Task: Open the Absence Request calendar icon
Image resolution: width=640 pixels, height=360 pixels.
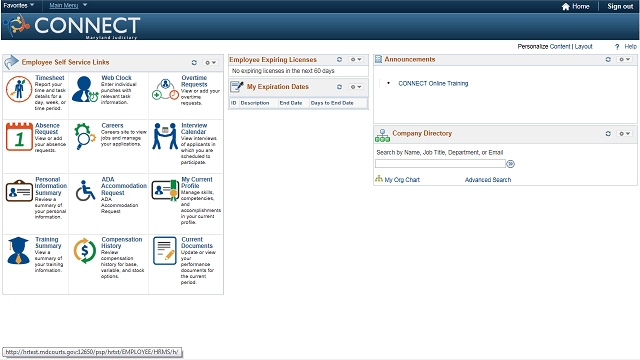Action: point(19,137)
